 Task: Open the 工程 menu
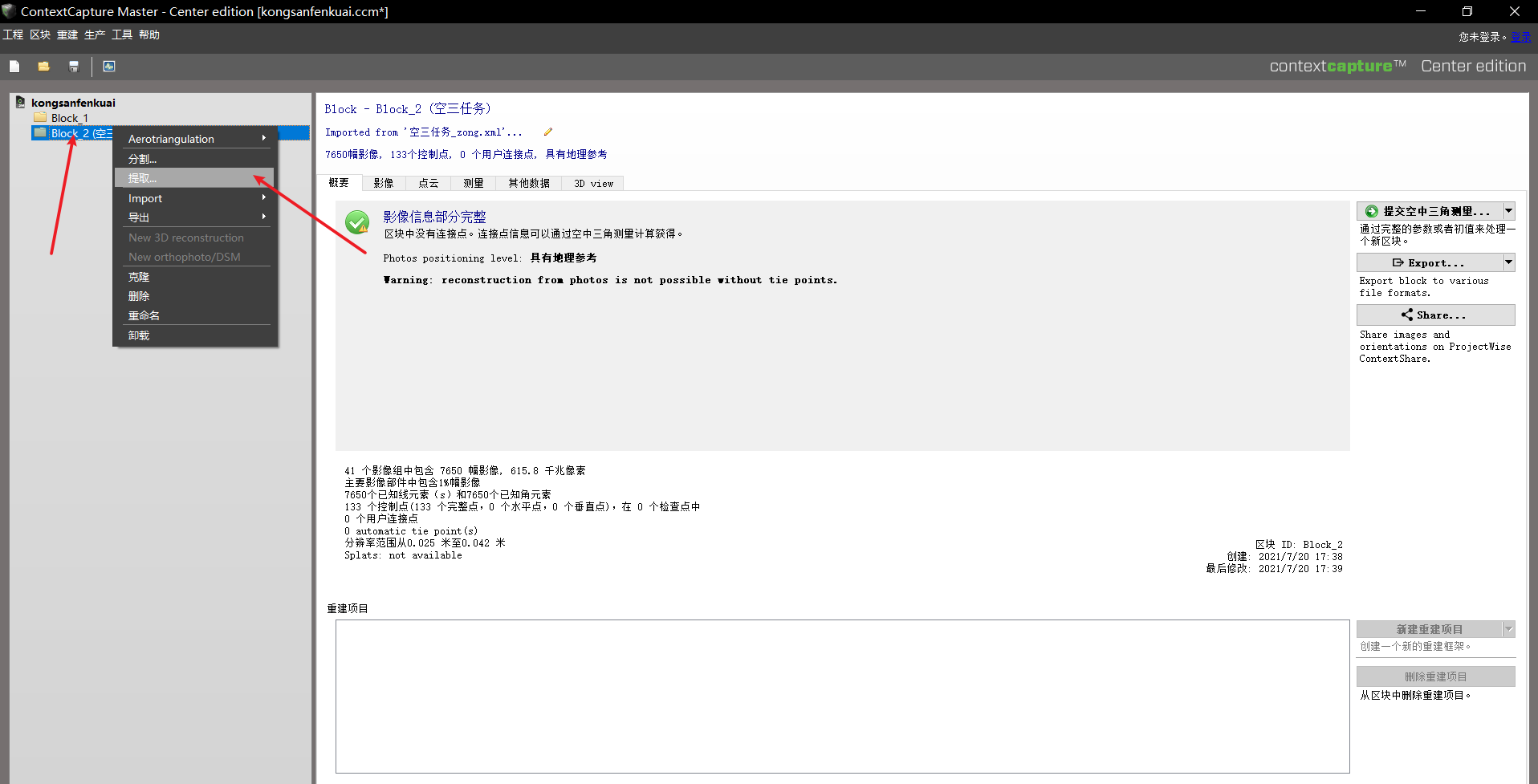[13, 35]
